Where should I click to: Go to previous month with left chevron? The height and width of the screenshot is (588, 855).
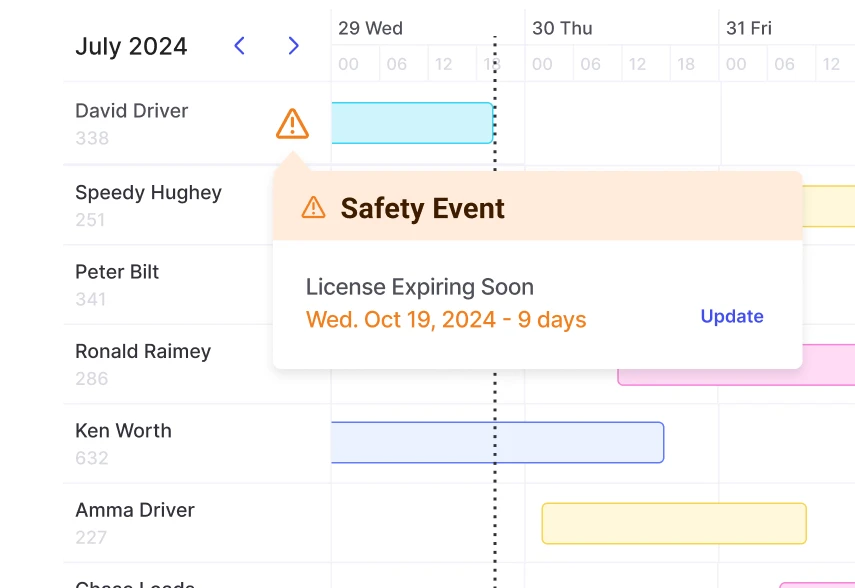click(x=239, y=46)
